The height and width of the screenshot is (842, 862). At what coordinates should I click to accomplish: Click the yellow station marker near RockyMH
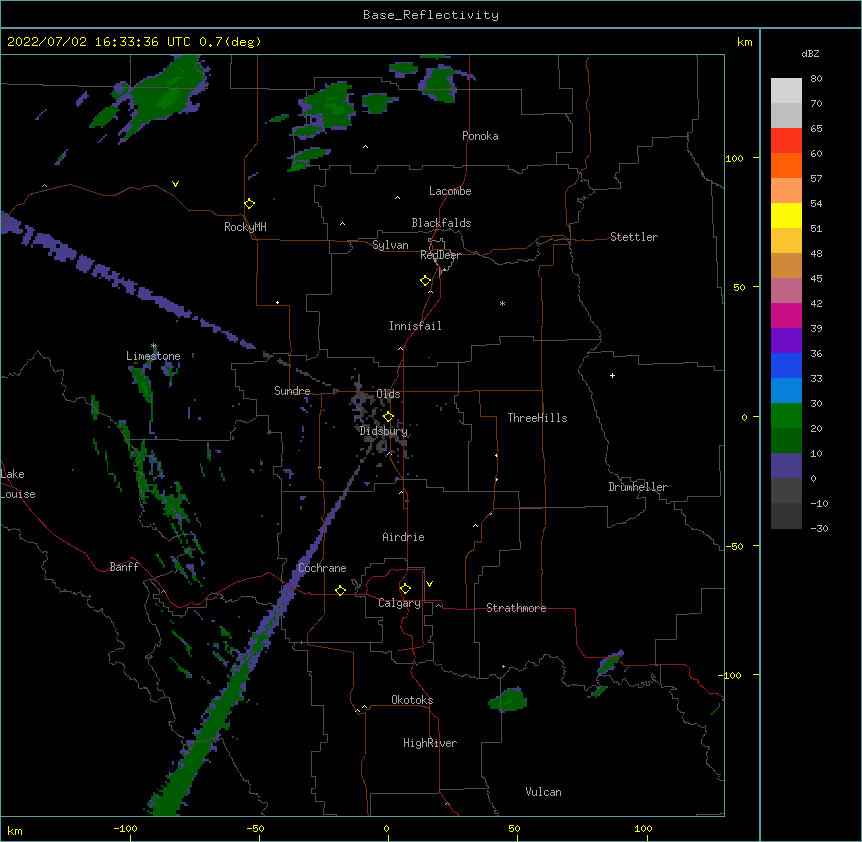tap(250, 204)
